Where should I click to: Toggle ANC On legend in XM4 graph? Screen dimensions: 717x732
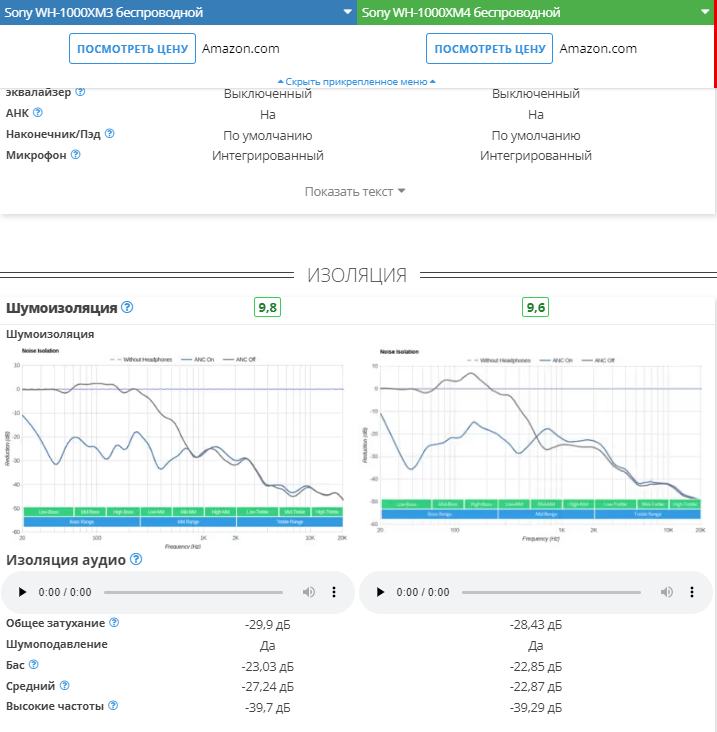(x=556, y=360)
